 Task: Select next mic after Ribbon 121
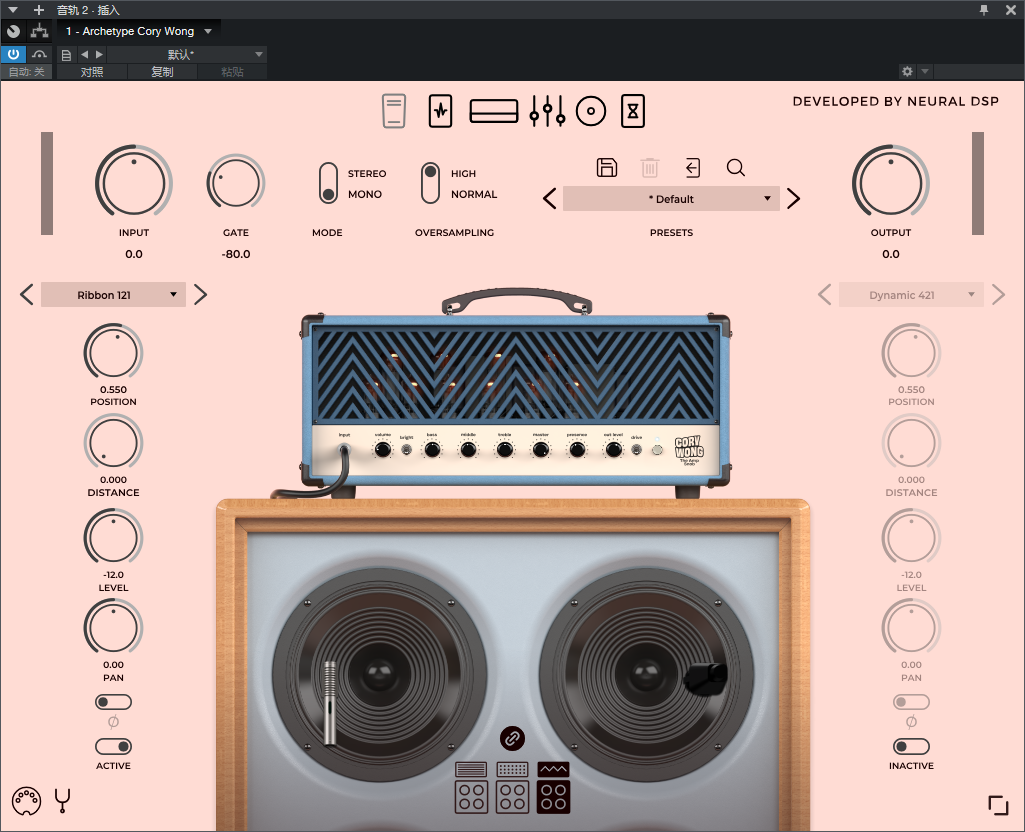pos(201,295)
